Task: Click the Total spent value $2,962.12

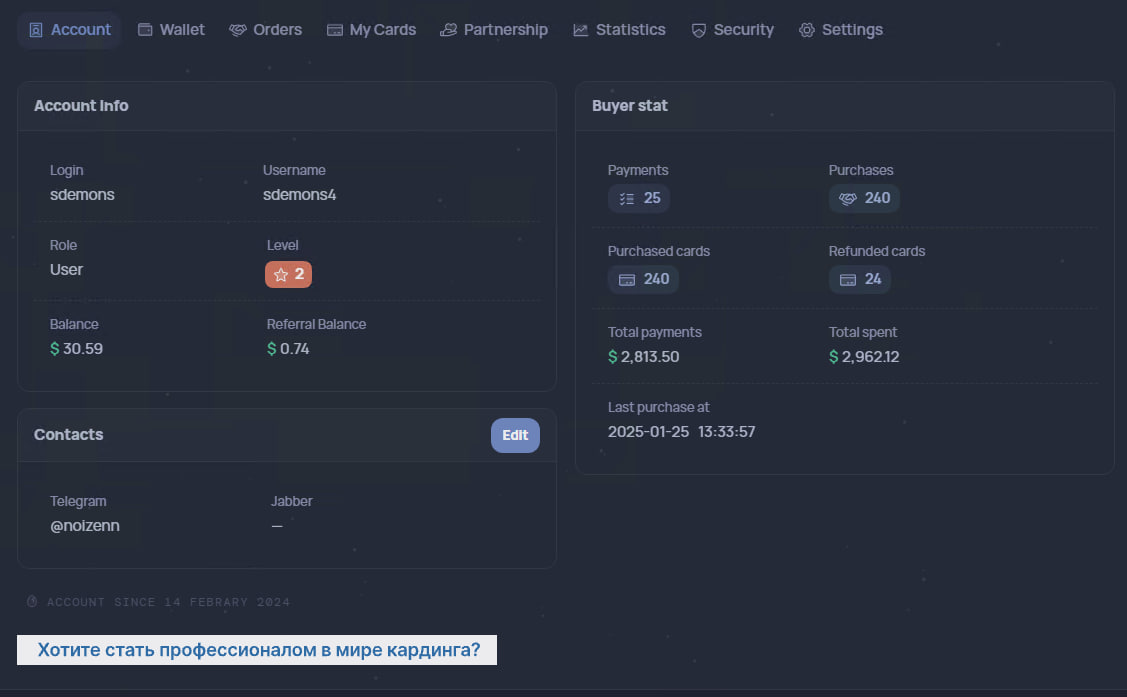Action: coord(864,356)
